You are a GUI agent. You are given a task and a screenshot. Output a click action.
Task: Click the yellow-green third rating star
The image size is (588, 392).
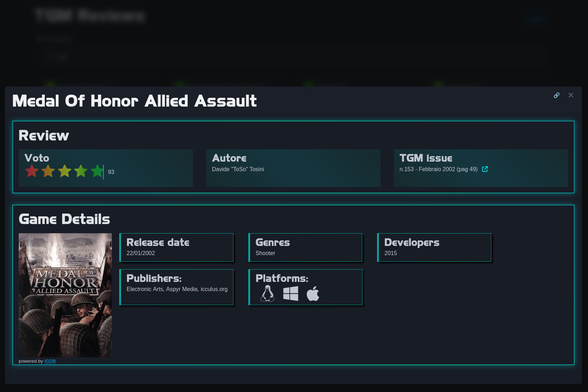64,171
